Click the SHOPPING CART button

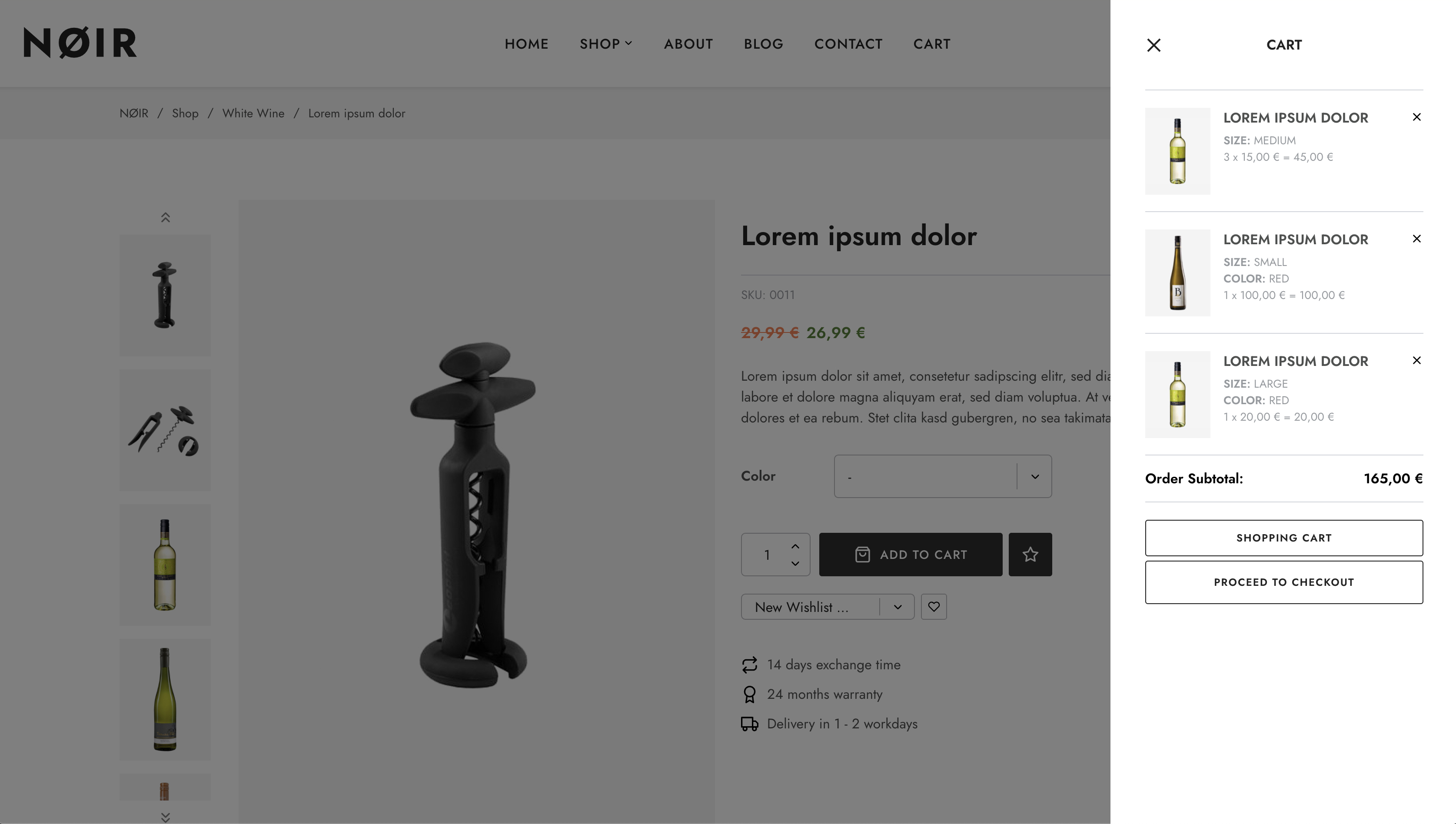pos(1283,538)
